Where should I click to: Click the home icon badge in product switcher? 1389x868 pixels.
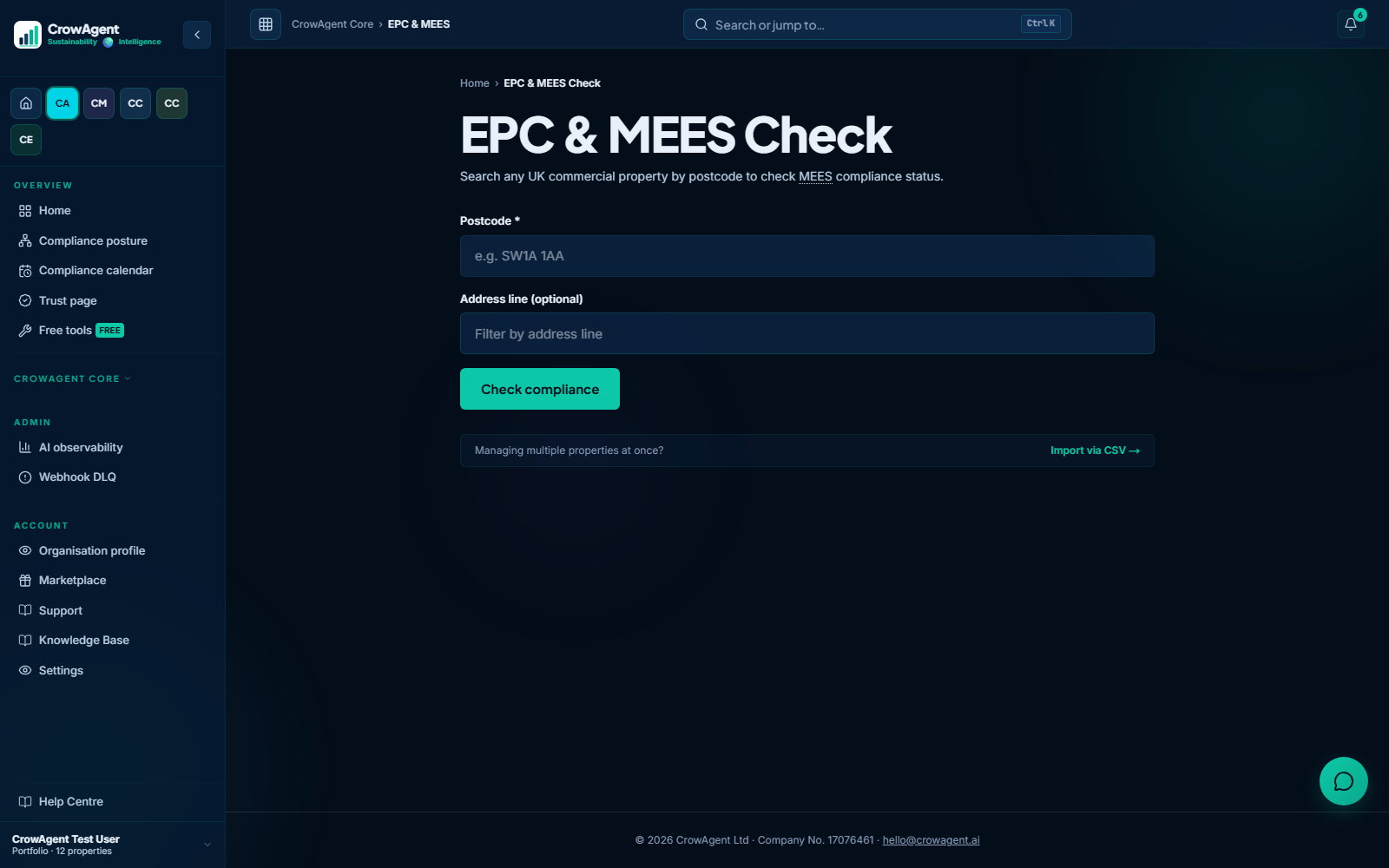tap(26, 103)
